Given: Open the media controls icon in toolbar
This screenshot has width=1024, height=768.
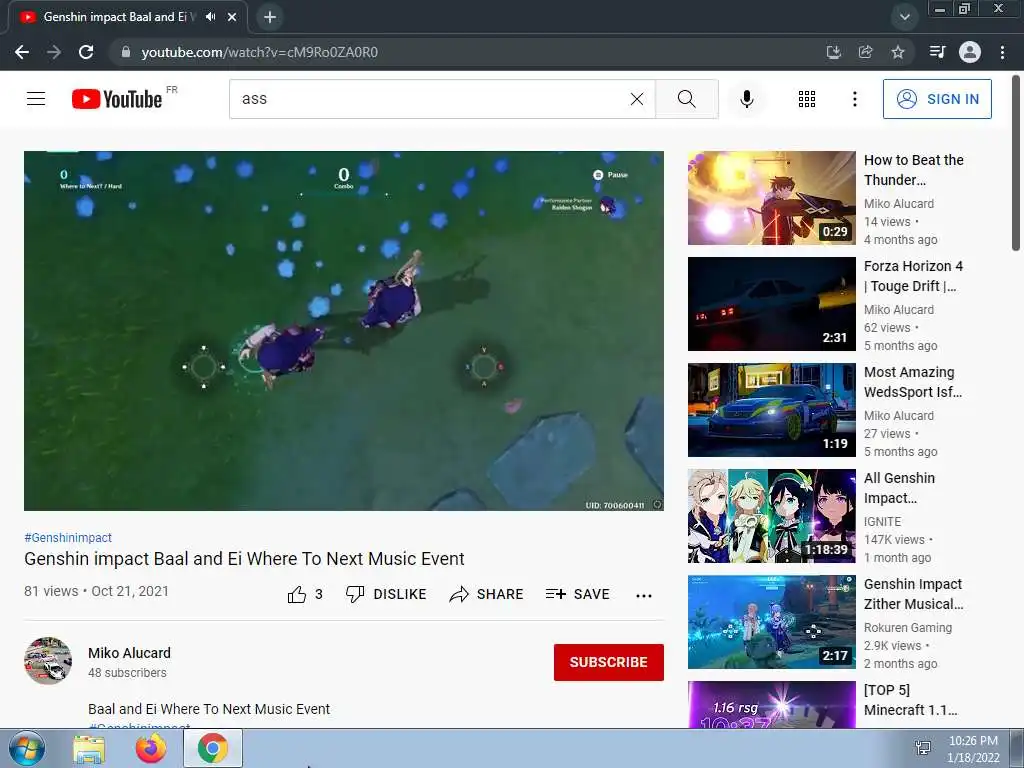Looking at the screenshot, I should coord(937,52).
